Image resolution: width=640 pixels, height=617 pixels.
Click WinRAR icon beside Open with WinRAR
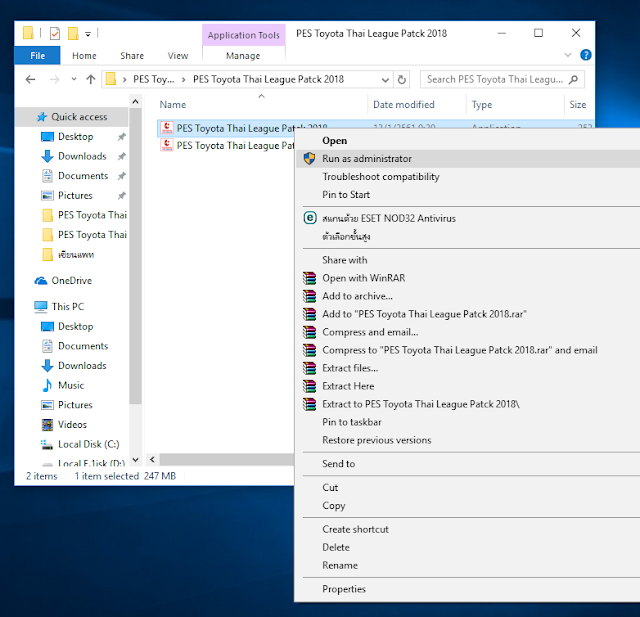309,278
